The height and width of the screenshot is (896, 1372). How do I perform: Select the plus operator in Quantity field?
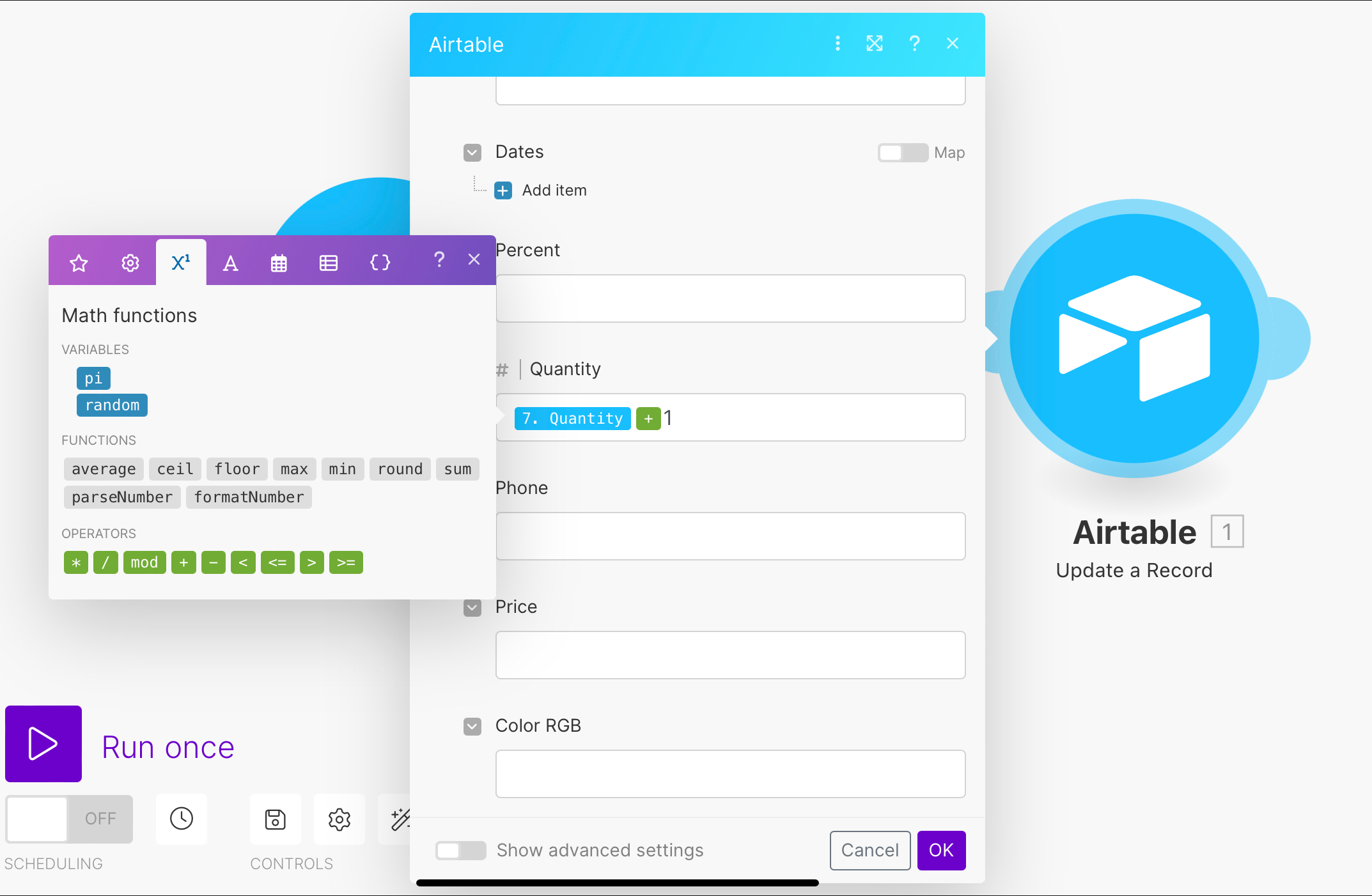(648, 419)
